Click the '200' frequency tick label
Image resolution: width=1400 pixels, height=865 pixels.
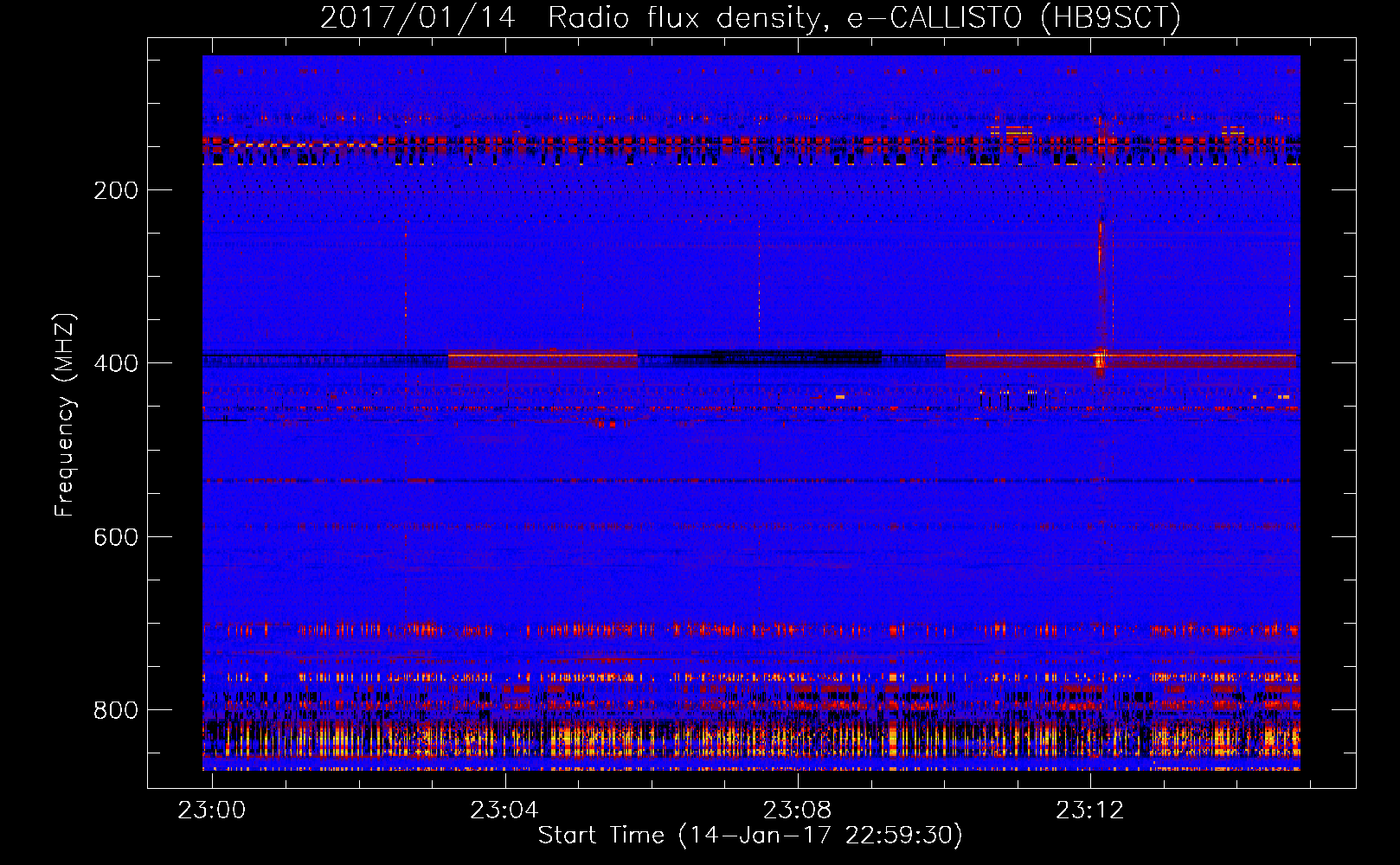116,190
